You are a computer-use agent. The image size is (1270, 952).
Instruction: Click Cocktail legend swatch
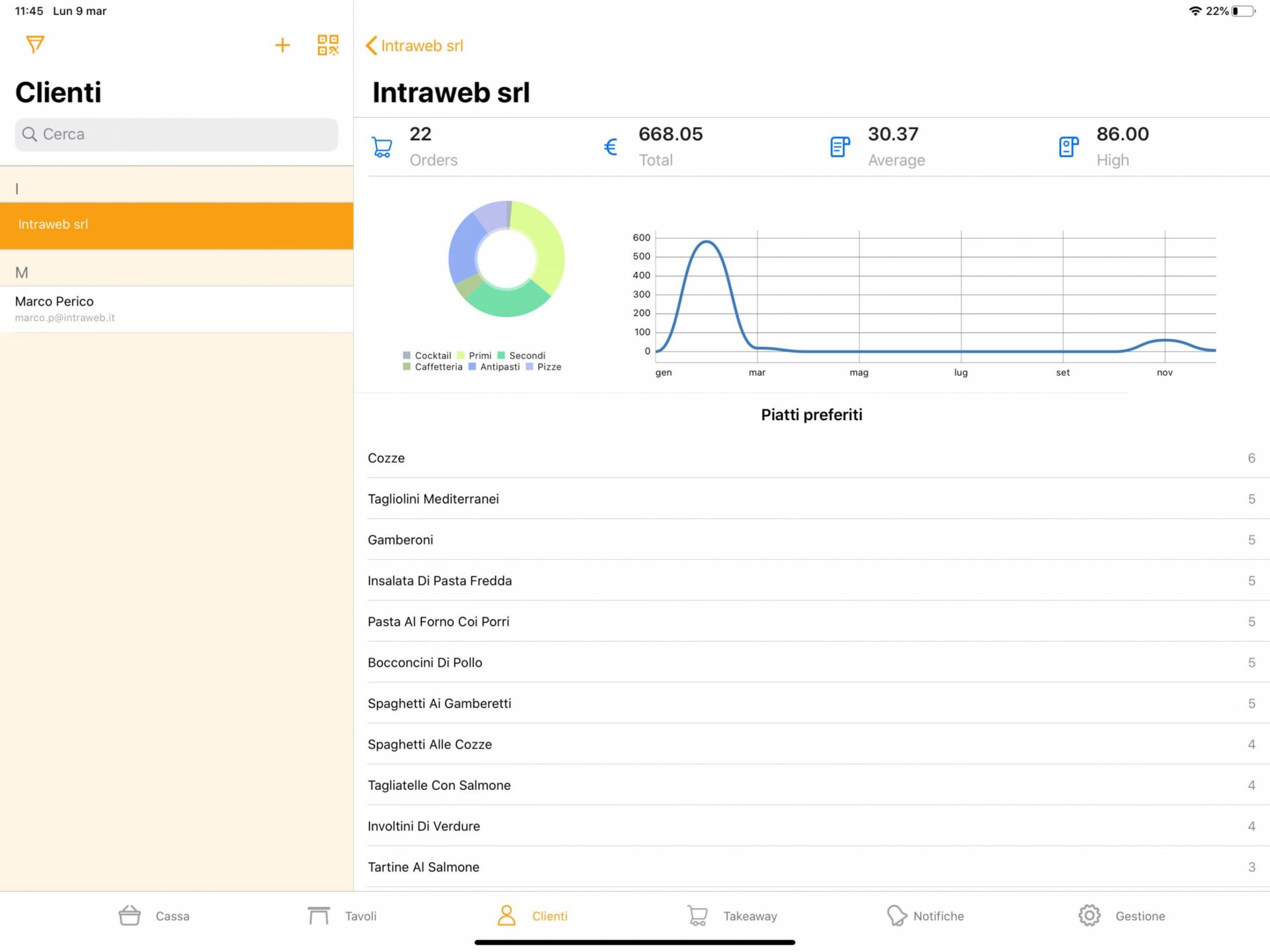[406, 355]
